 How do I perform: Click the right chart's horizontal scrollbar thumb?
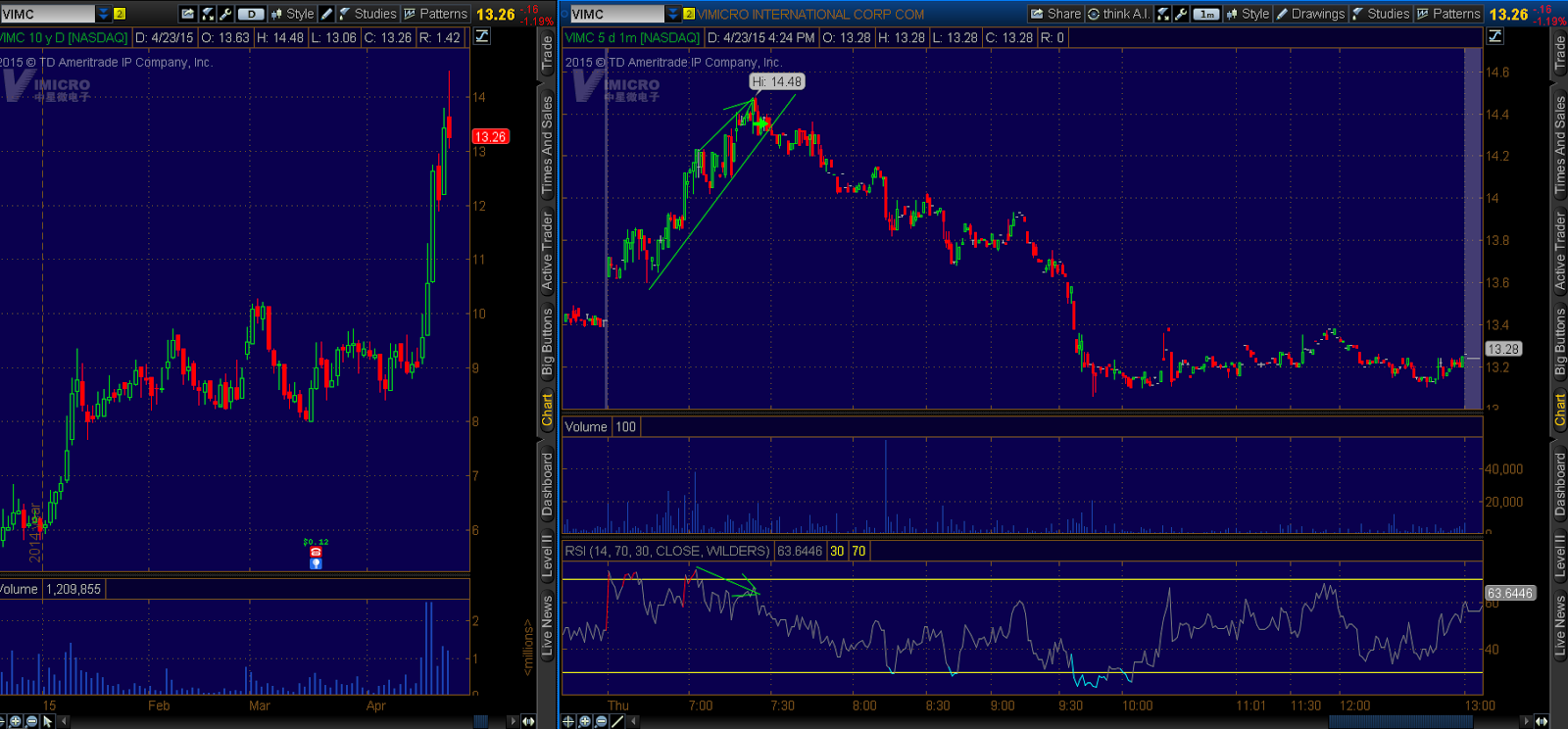(x=1400, y=721)
